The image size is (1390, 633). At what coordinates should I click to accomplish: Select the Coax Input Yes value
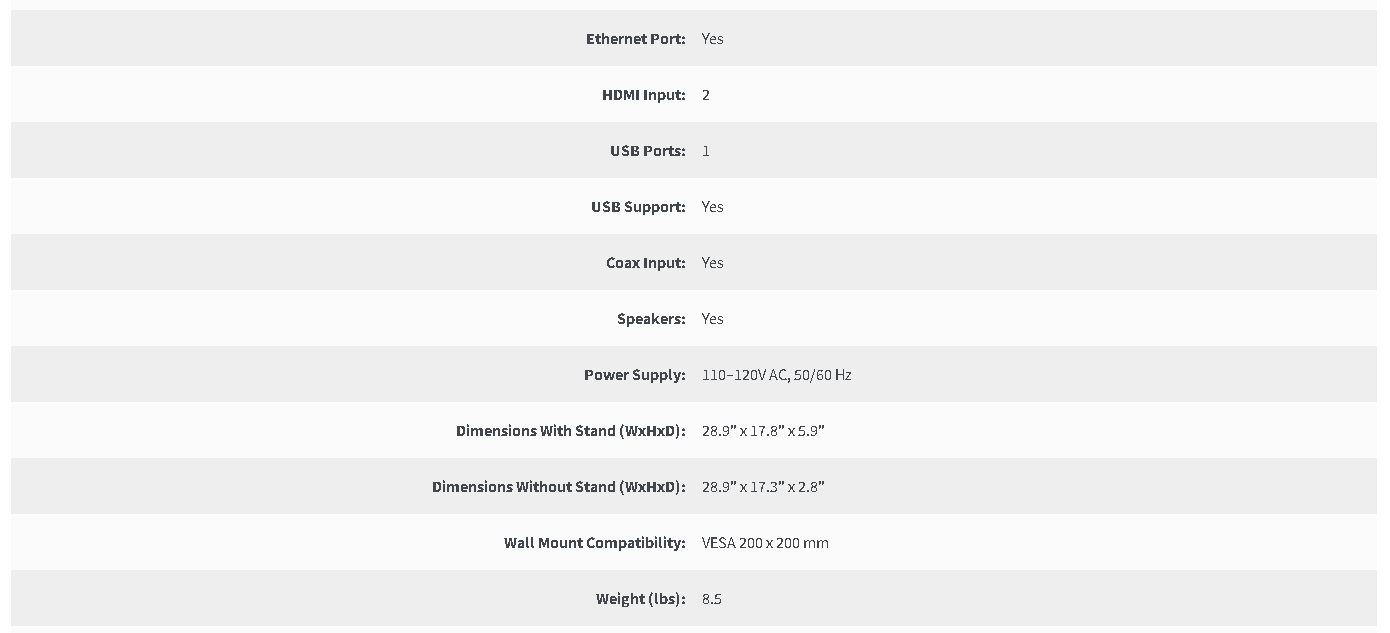click(x=713, y=263)
